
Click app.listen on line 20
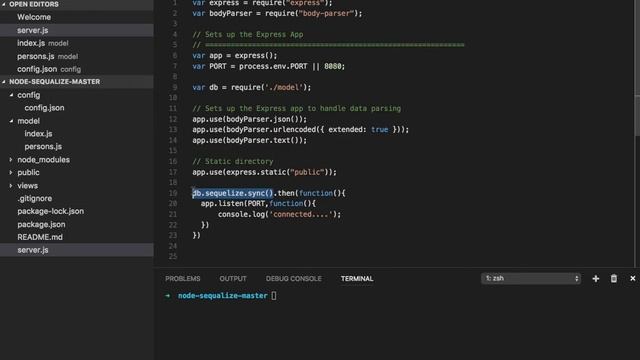222,204
